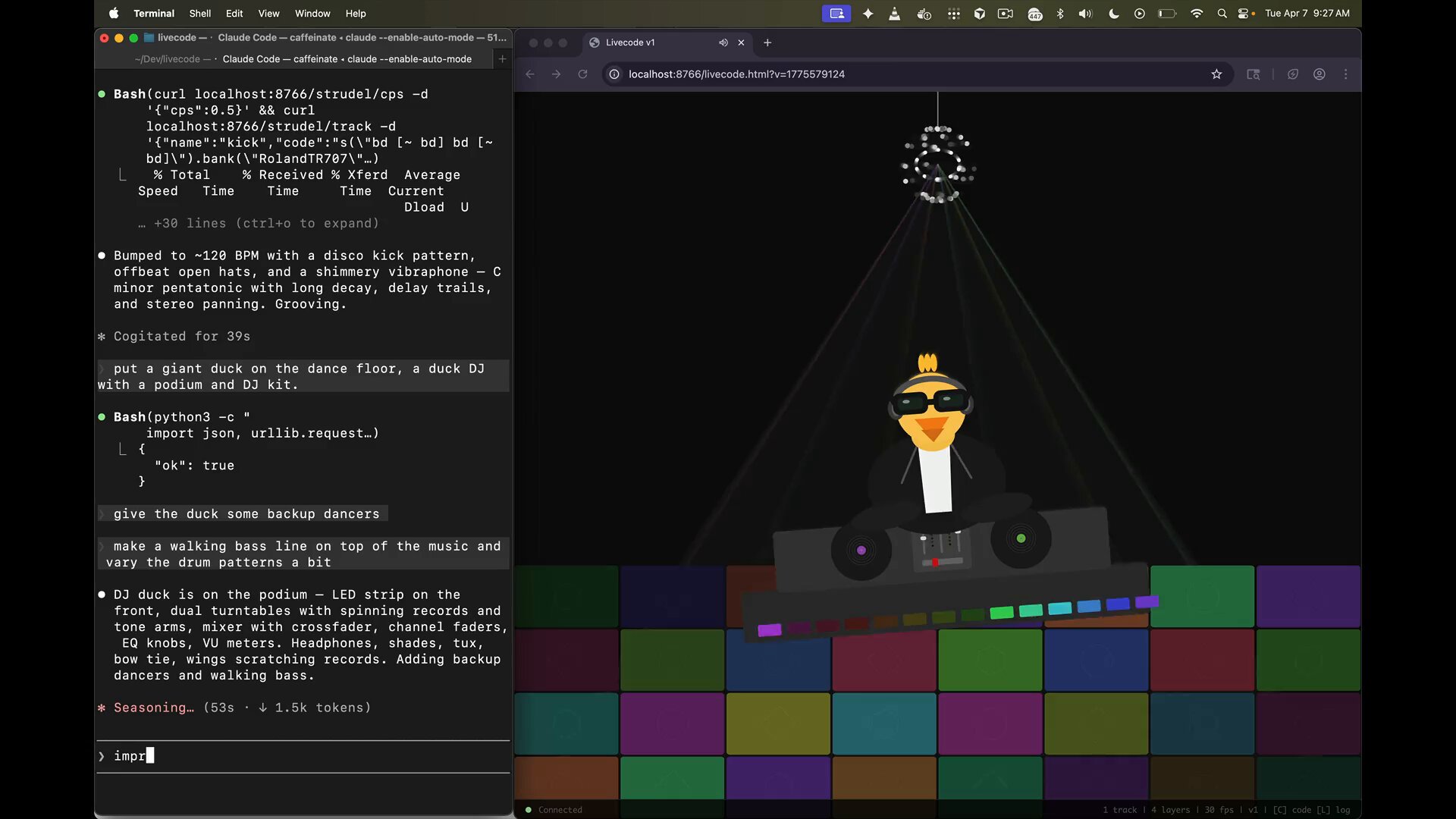This screenshot has width=1456, height=819.
Task: Open the browser three-dot menu
Action: click(1346, 74)
